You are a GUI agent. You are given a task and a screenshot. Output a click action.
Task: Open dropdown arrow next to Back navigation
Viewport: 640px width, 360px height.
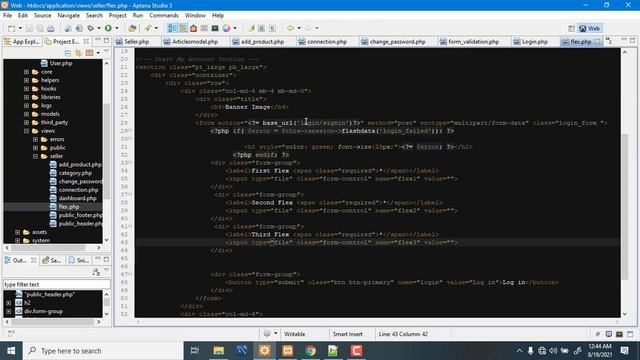299,28
